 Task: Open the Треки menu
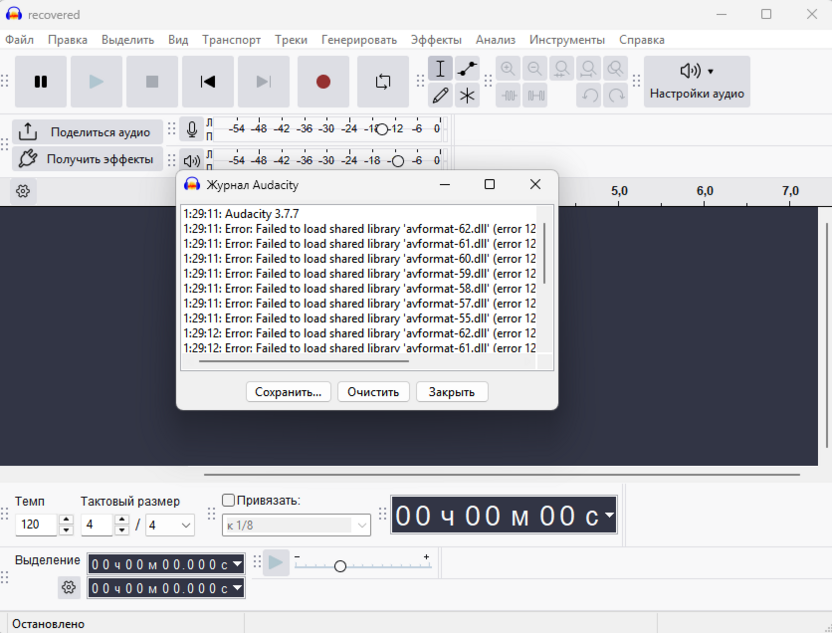(x=291, y=40)
